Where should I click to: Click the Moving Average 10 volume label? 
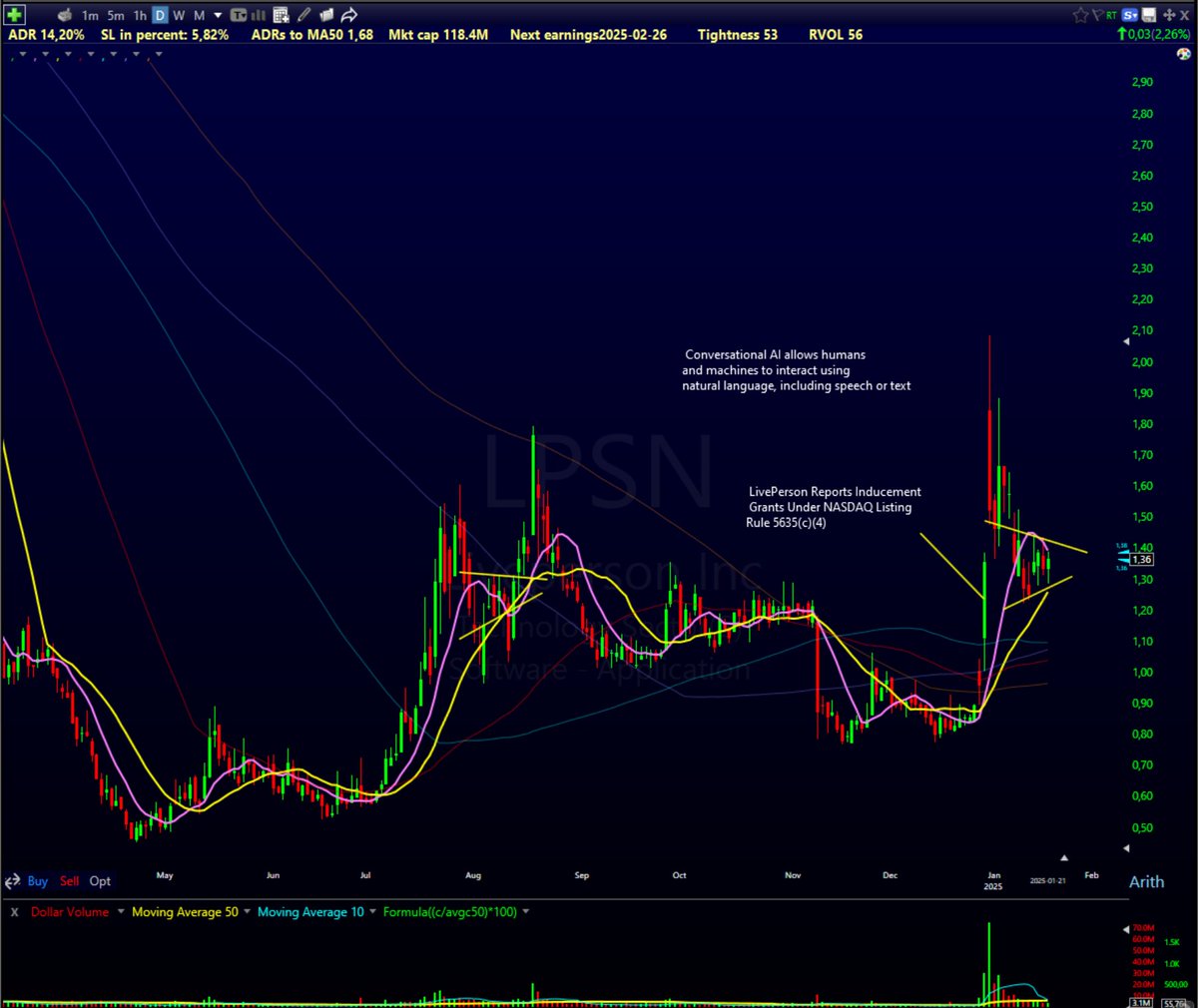310,912
